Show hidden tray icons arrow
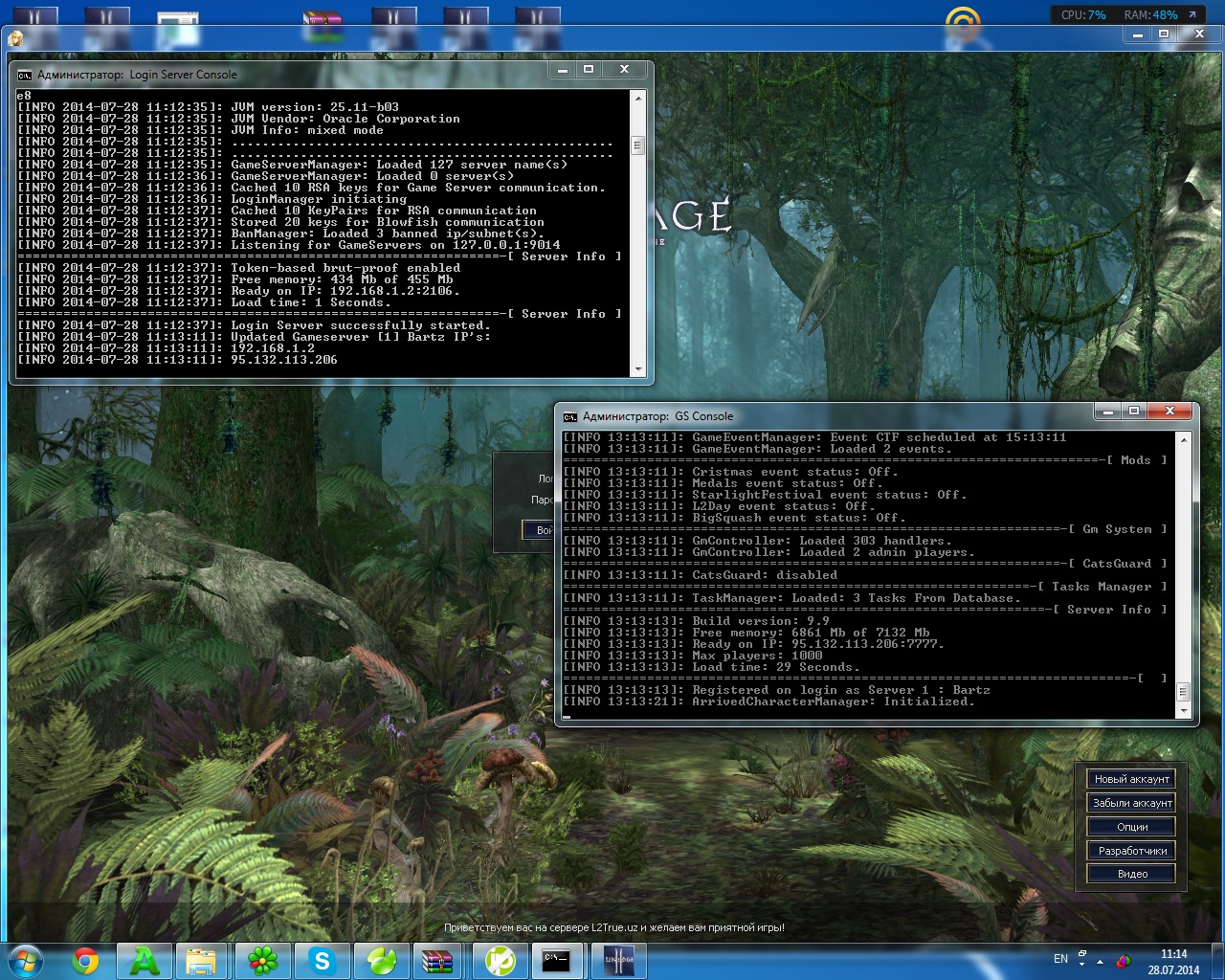The width and height of the screenshot is (1225, 980). click(1100, 961)
